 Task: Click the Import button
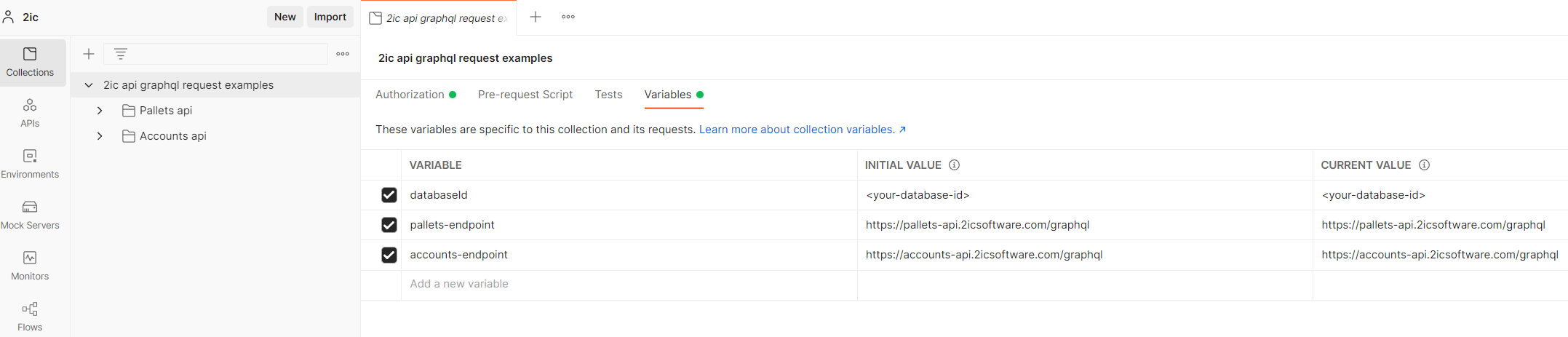[x=330, y=17]
